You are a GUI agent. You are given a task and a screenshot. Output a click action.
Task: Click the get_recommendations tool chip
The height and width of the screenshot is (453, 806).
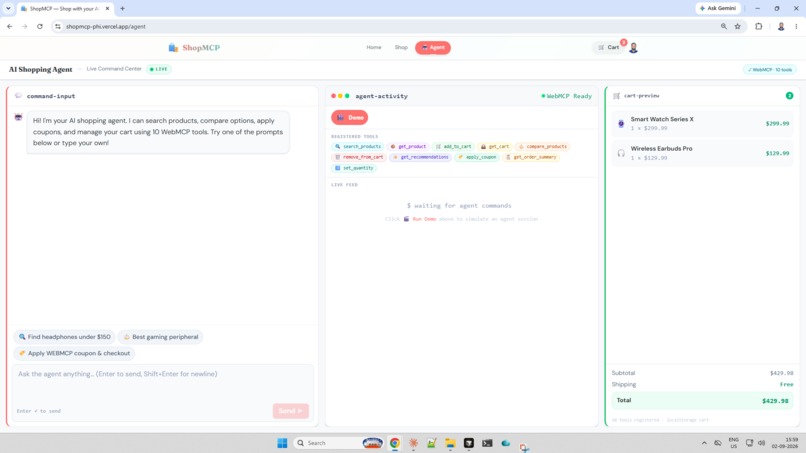click(420, 157)
